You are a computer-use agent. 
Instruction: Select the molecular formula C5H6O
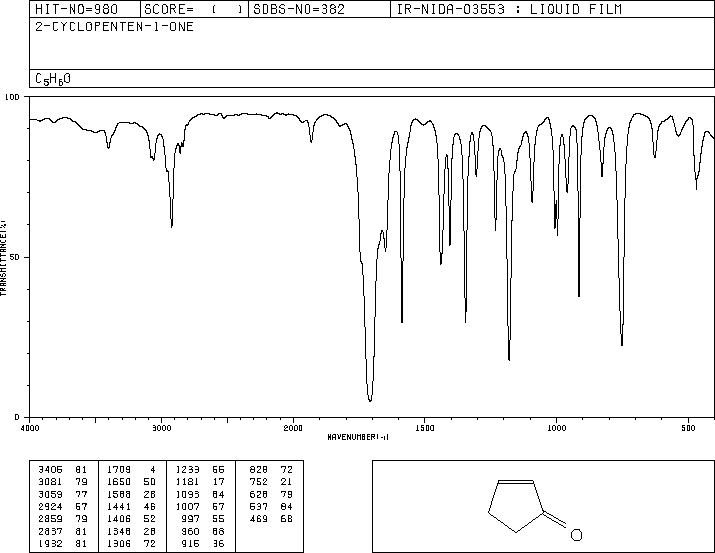(53, 79)
